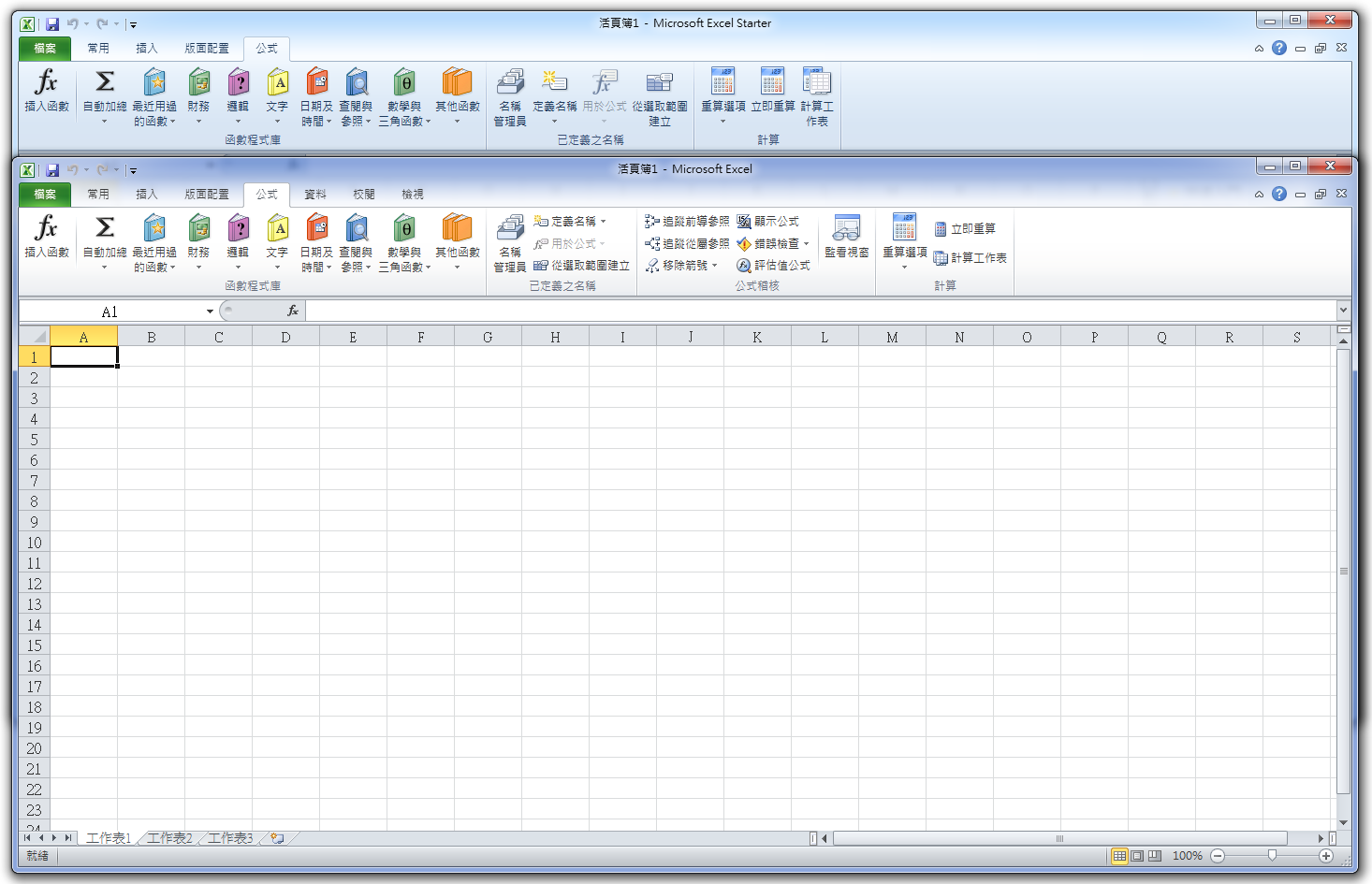Click insert function fx beside formula bar
Image resolution: width=1372 pixels, height=884 pixels.
click(x=293, y=311)
